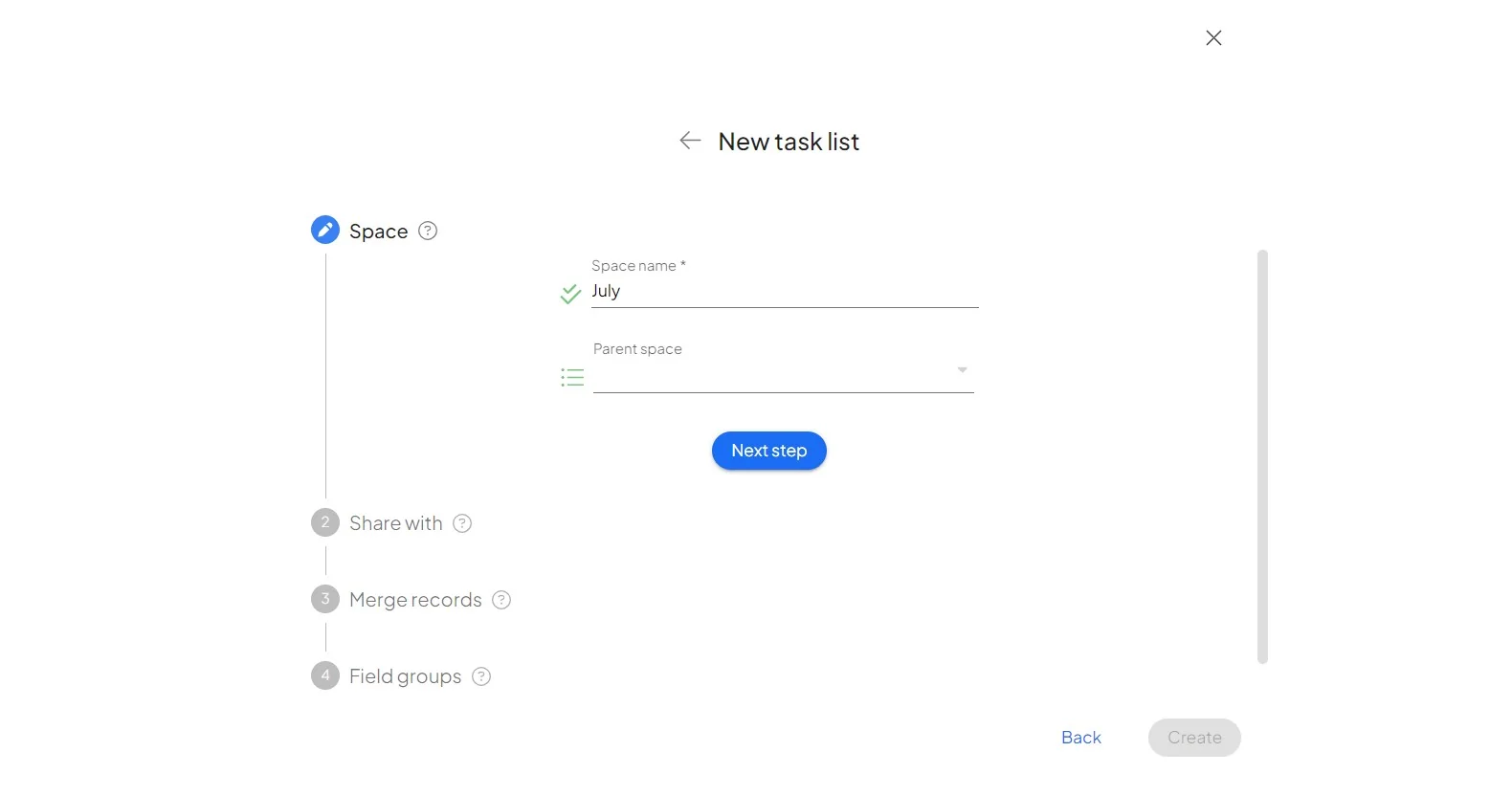1512x796 pixels.
Task: Go to the Merge records step label
Action: coord(415,600)
